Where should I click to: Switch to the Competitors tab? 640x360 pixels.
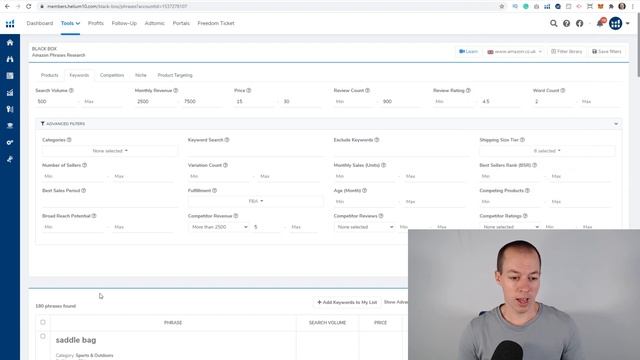point(112,75)
